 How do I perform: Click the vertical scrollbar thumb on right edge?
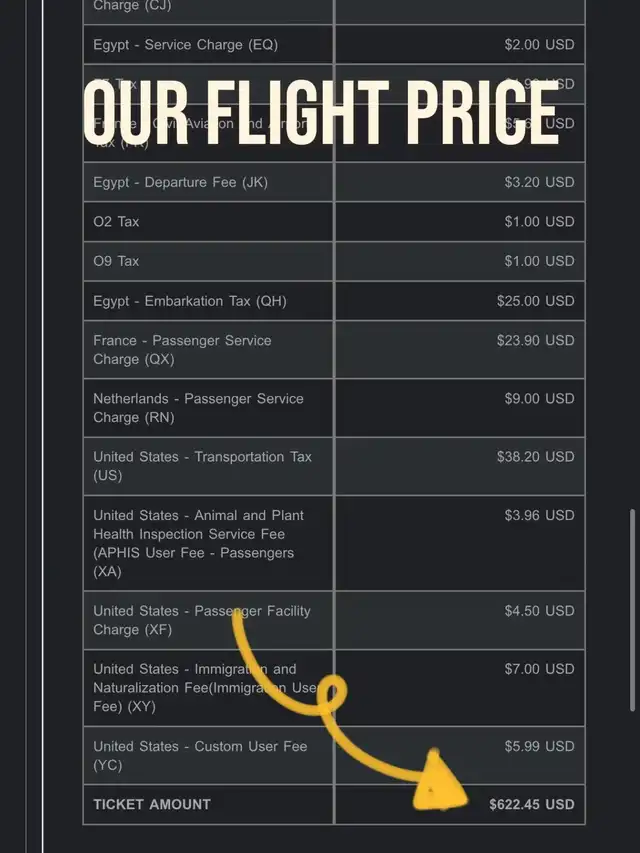(632, 610)
